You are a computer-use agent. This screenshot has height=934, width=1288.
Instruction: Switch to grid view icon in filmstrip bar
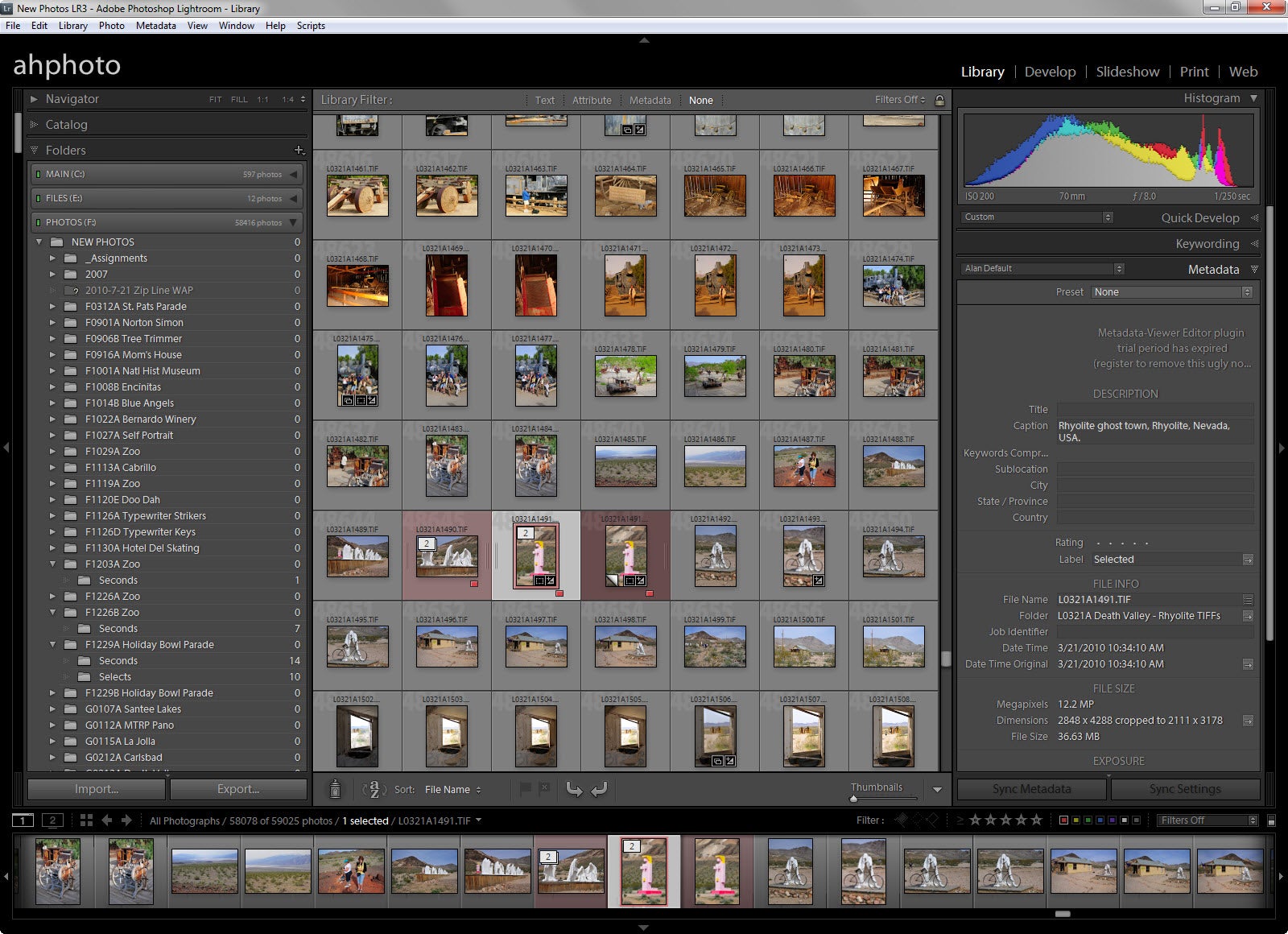pyautogui.click(x=86, y=820)
